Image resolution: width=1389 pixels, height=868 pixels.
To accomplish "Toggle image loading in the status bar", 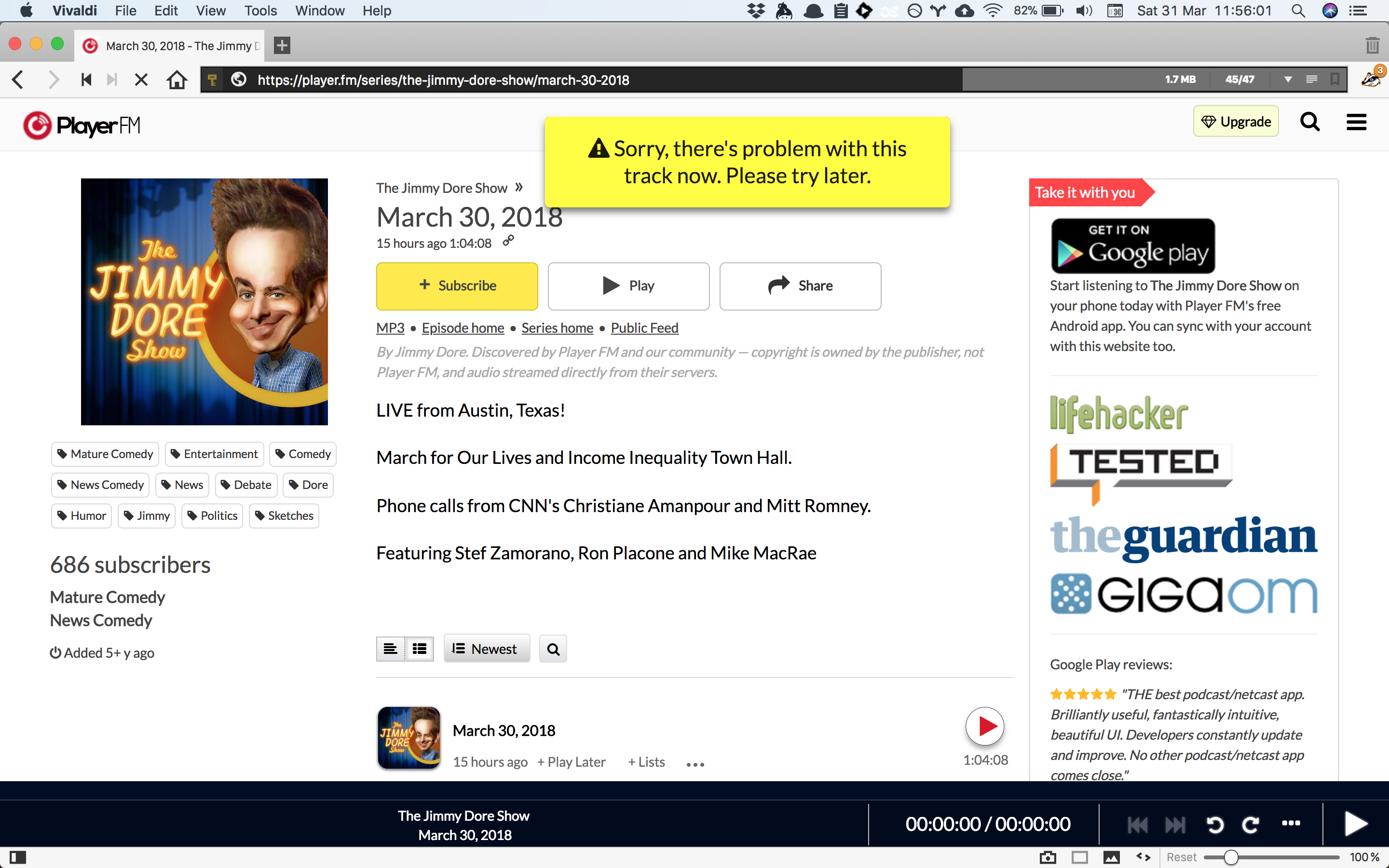I will (x=1111, y=858).
